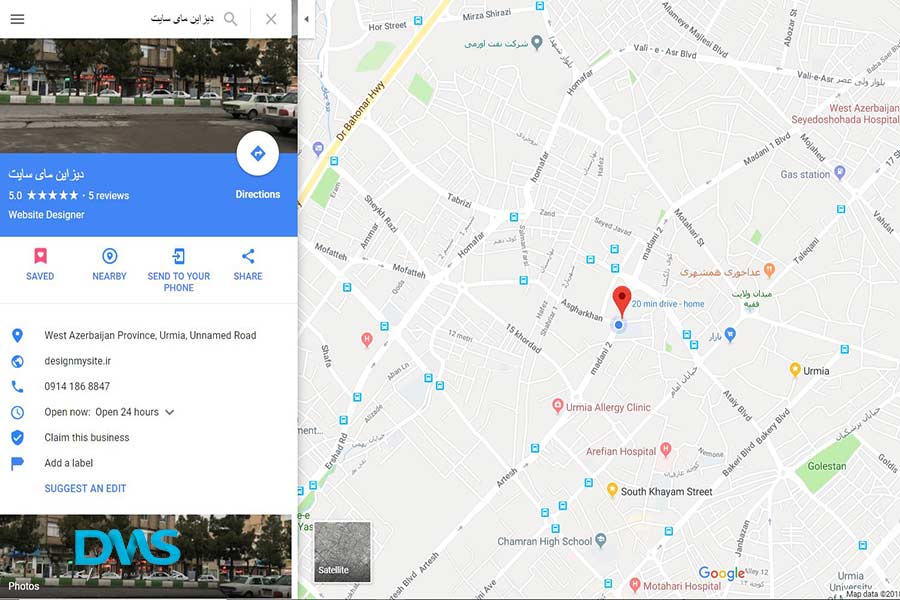Open the Photos thumbnail with DMS logo

[x=146, y=556]
